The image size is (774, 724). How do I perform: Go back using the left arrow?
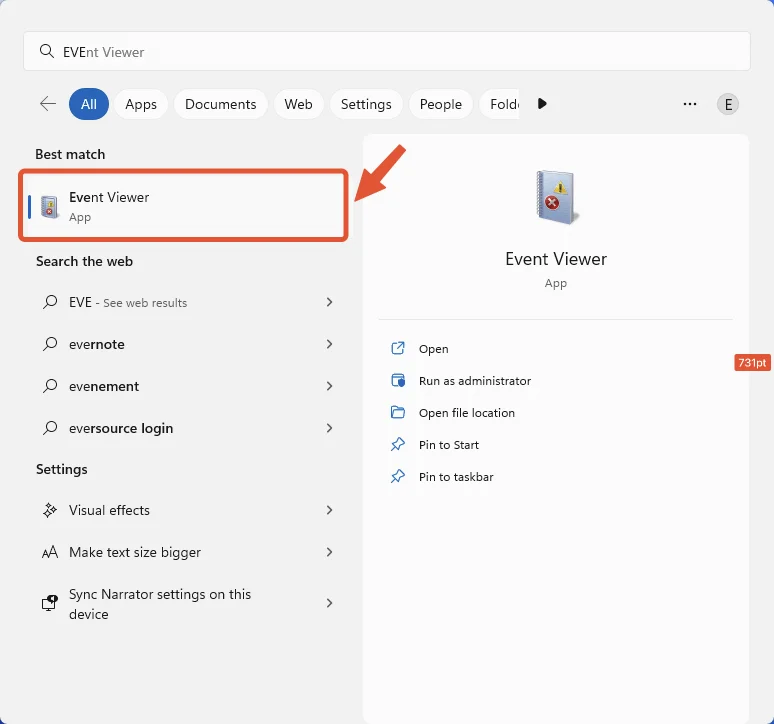coord(48,104)
